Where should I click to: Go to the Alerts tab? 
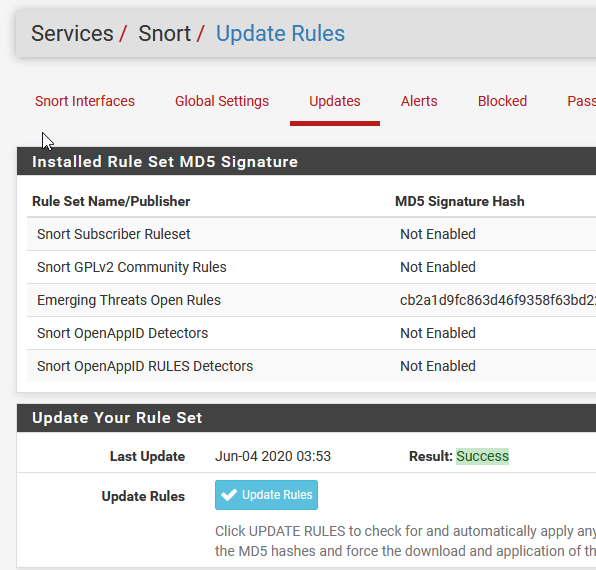click(419, 101)
